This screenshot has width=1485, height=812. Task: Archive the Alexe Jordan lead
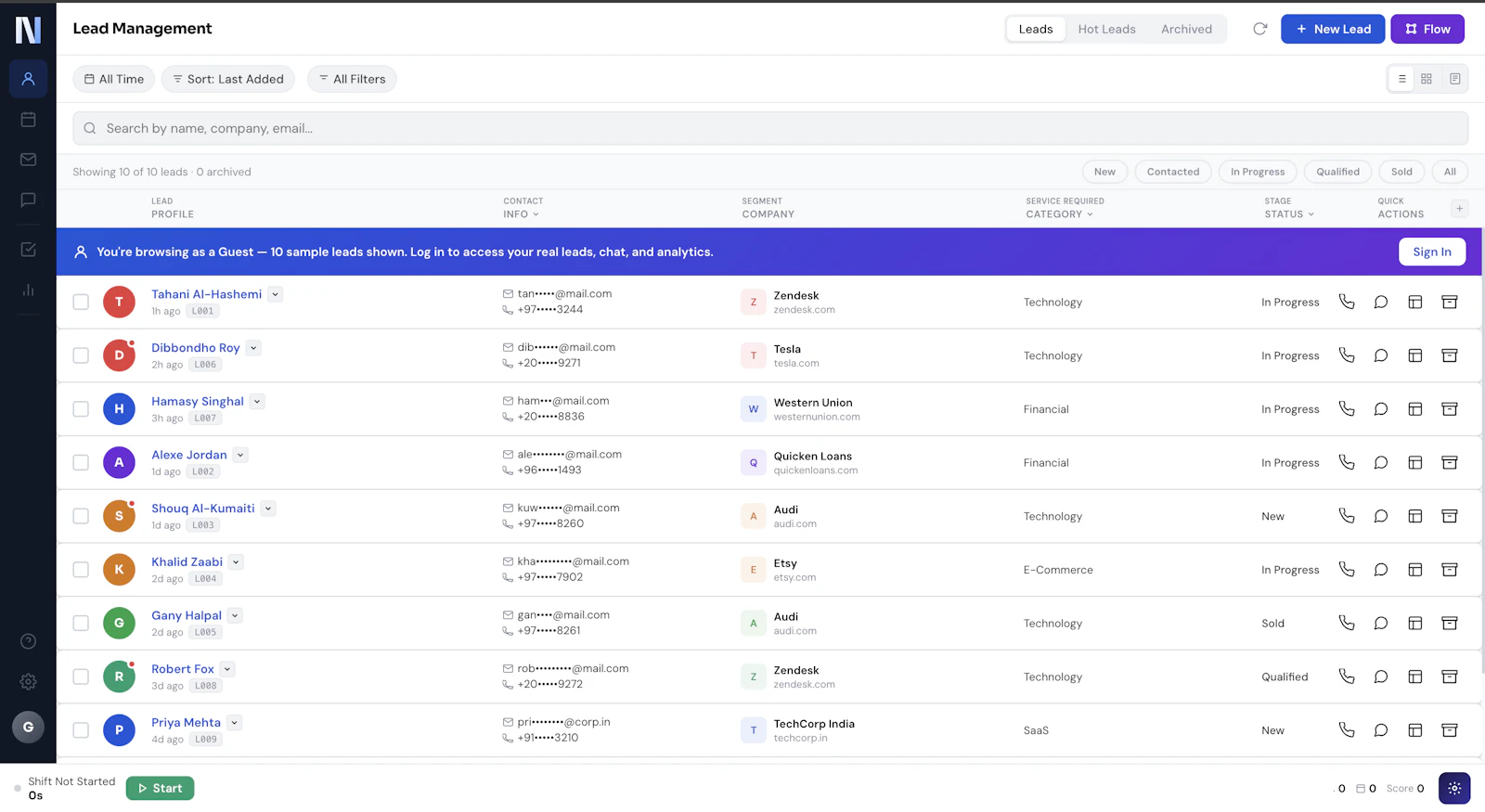point(1450,462)
